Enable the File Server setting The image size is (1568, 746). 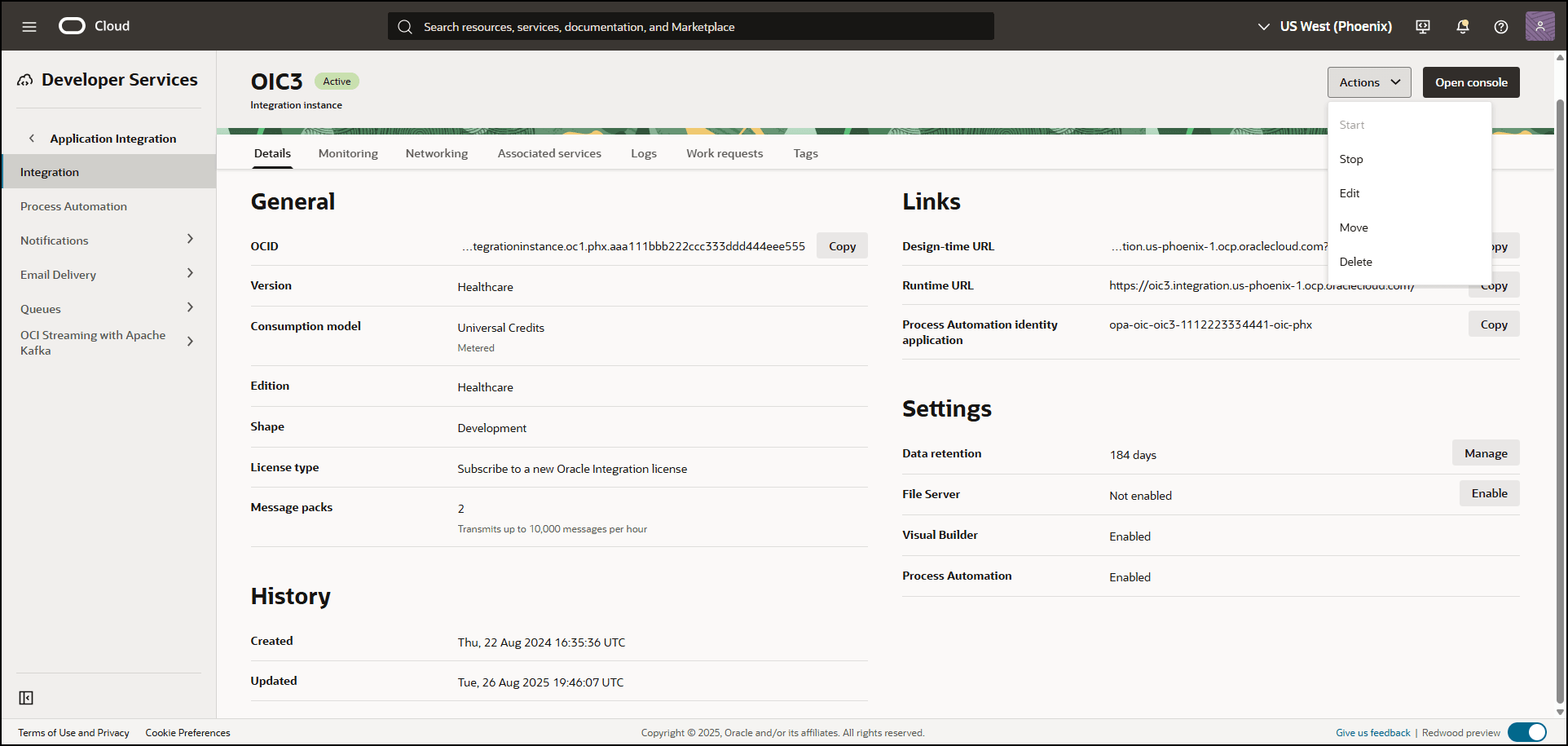[1488, 492]
